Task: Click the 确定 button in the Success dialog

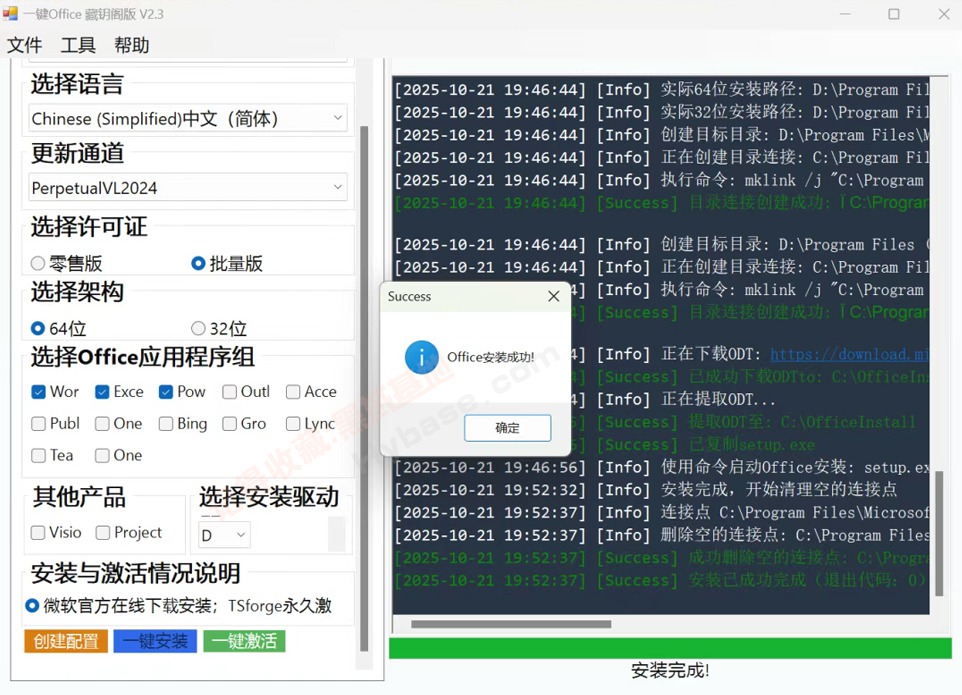Action: coord(507,427)
